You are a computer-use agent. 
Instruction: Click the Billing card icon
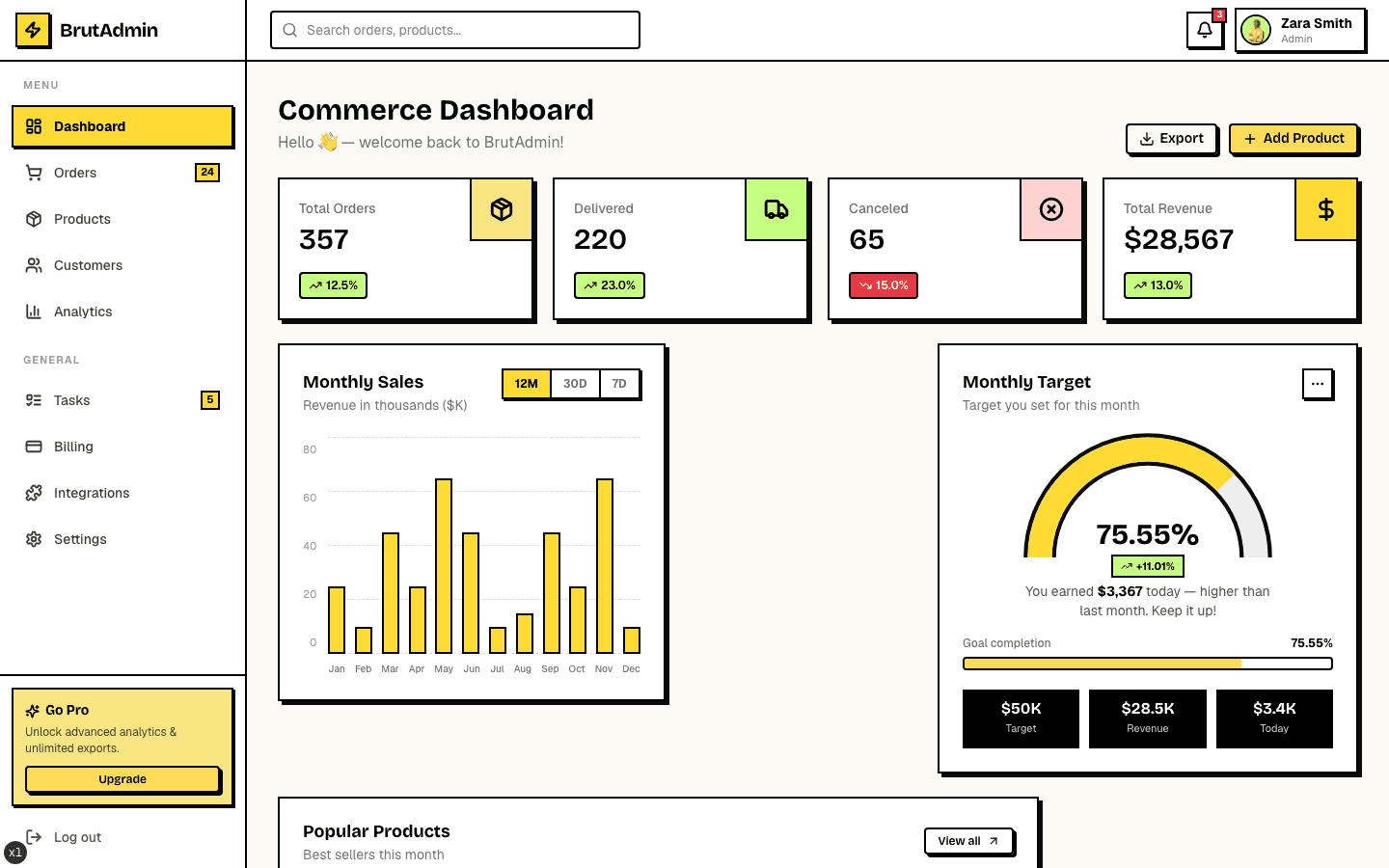click(34, 447)
